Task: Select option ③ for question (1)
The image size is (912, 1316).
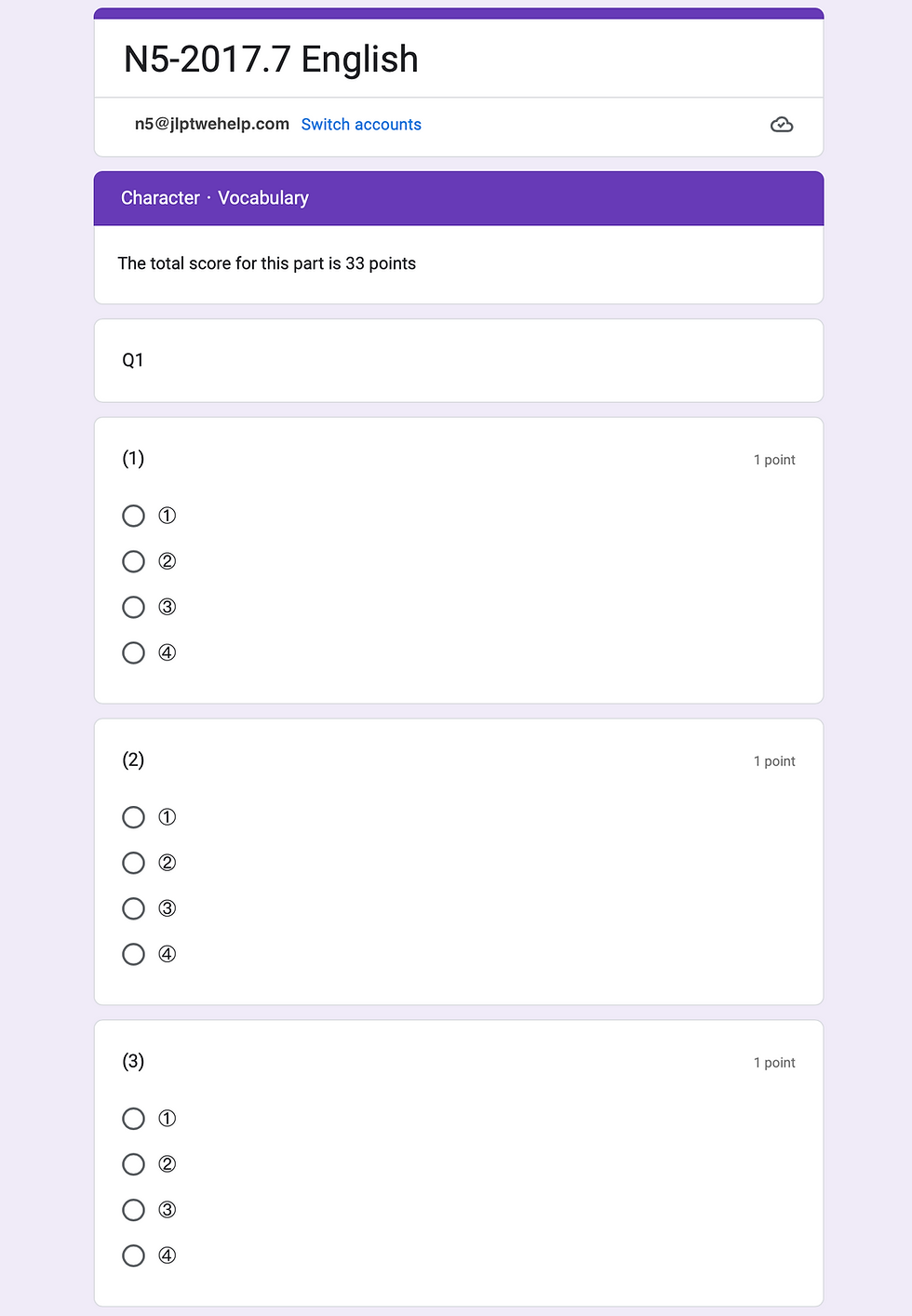Action: pos(134,607)
